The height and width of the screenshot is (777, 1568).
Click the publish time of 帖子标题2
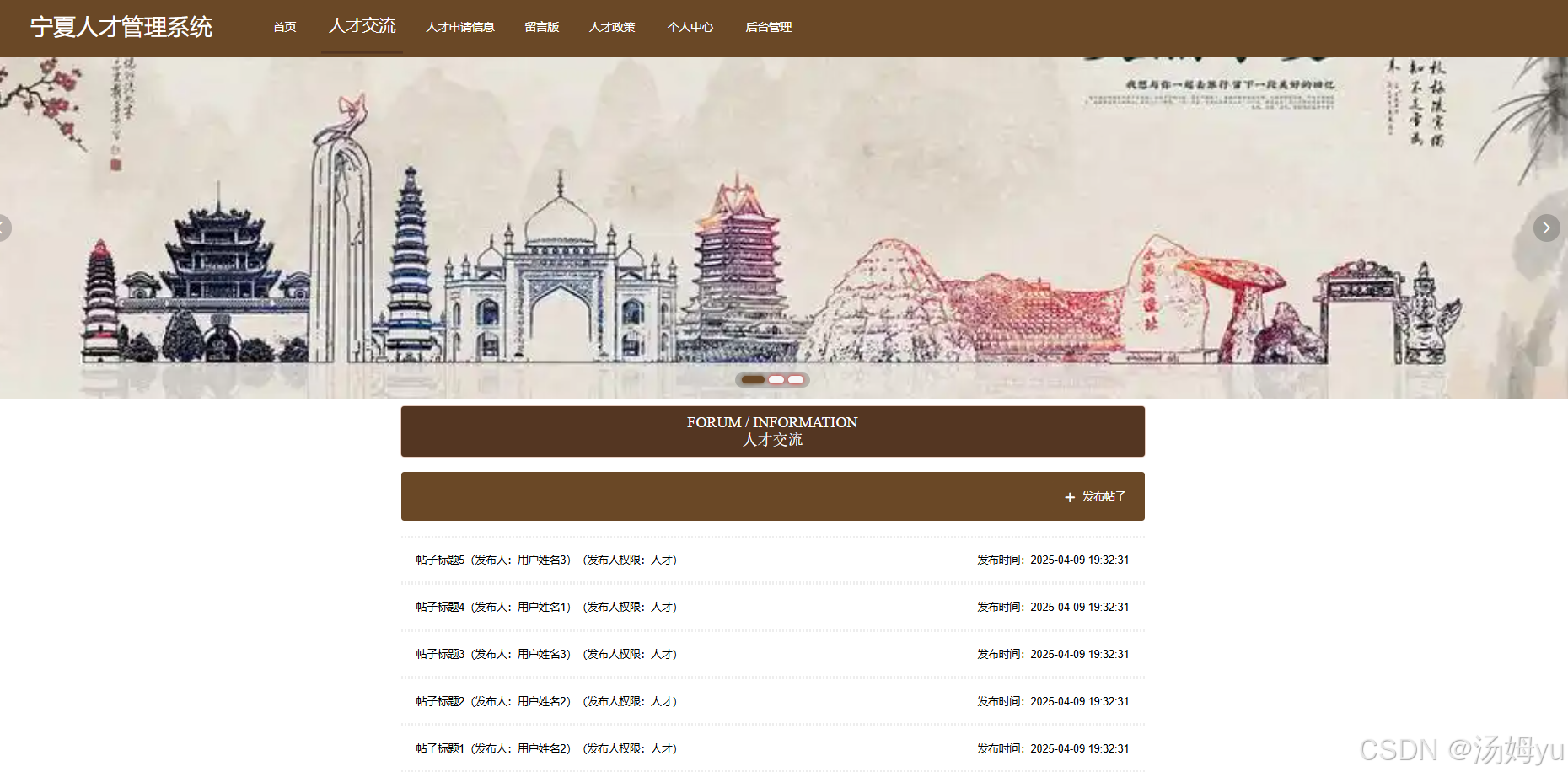point(1053,701)
